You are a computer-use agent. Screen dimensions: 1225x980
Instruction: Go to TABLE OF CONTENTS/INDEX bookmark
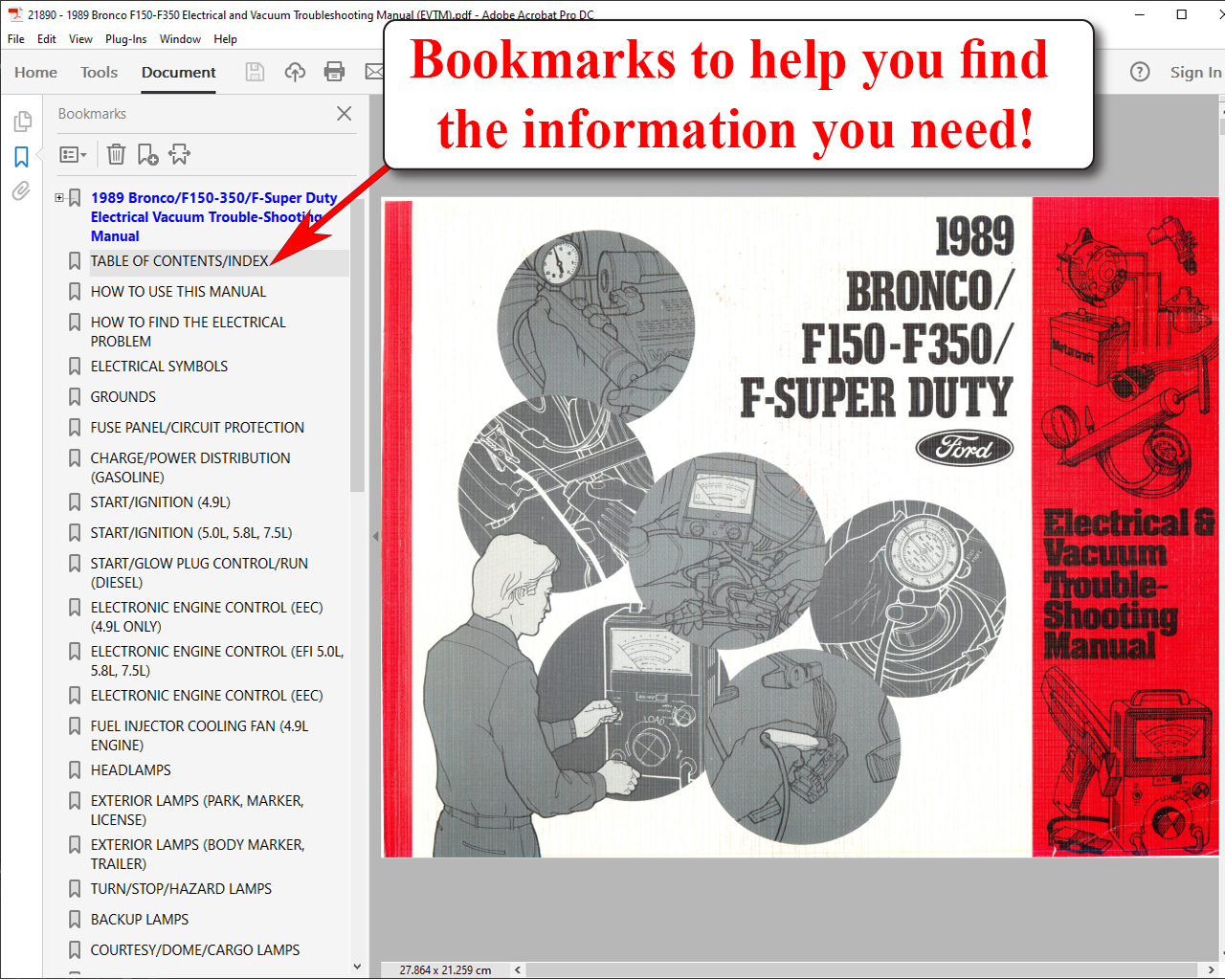[x=179, y=261]
